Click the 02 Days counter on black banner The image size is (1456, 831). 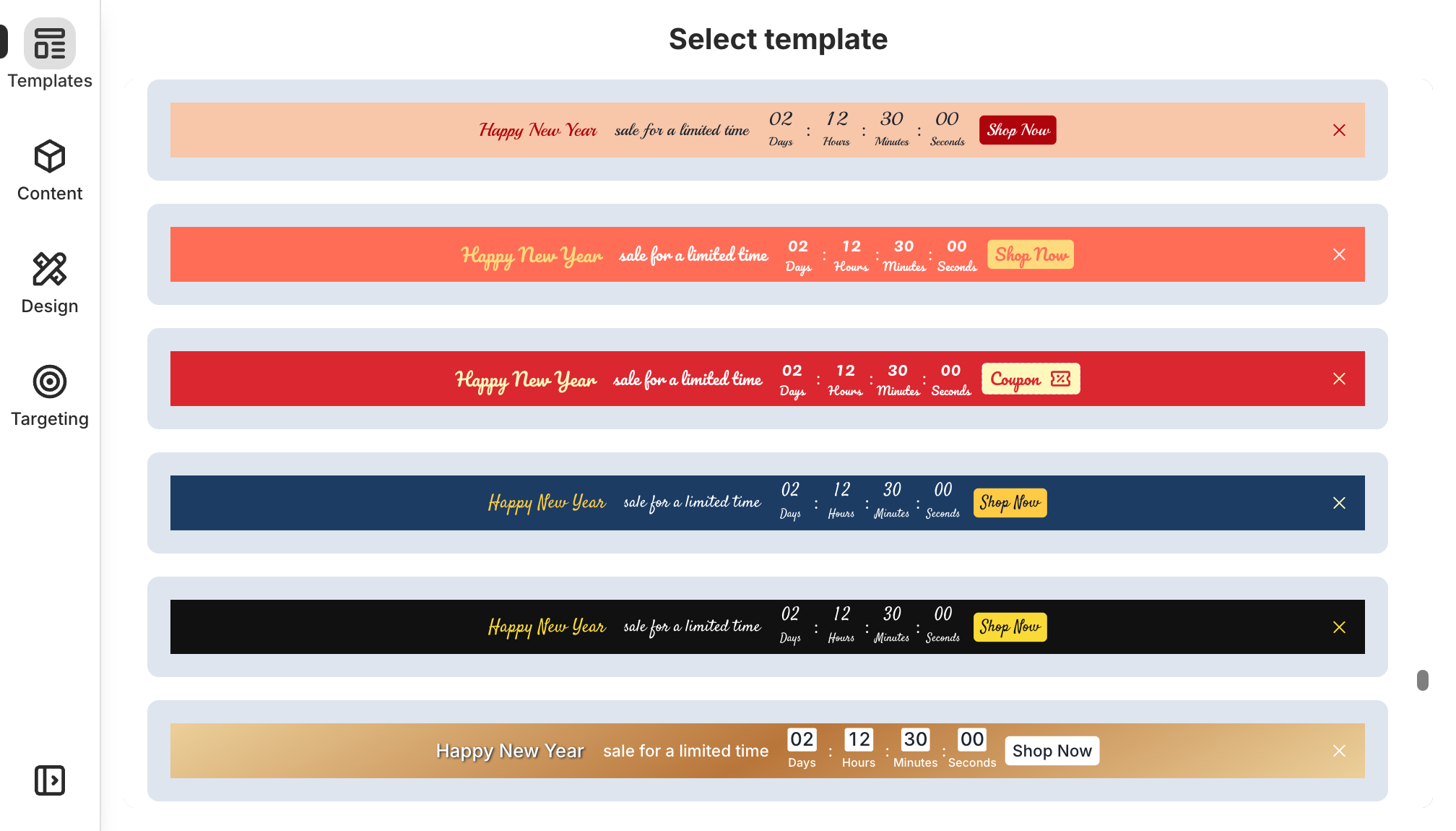(x=790, y=624)
